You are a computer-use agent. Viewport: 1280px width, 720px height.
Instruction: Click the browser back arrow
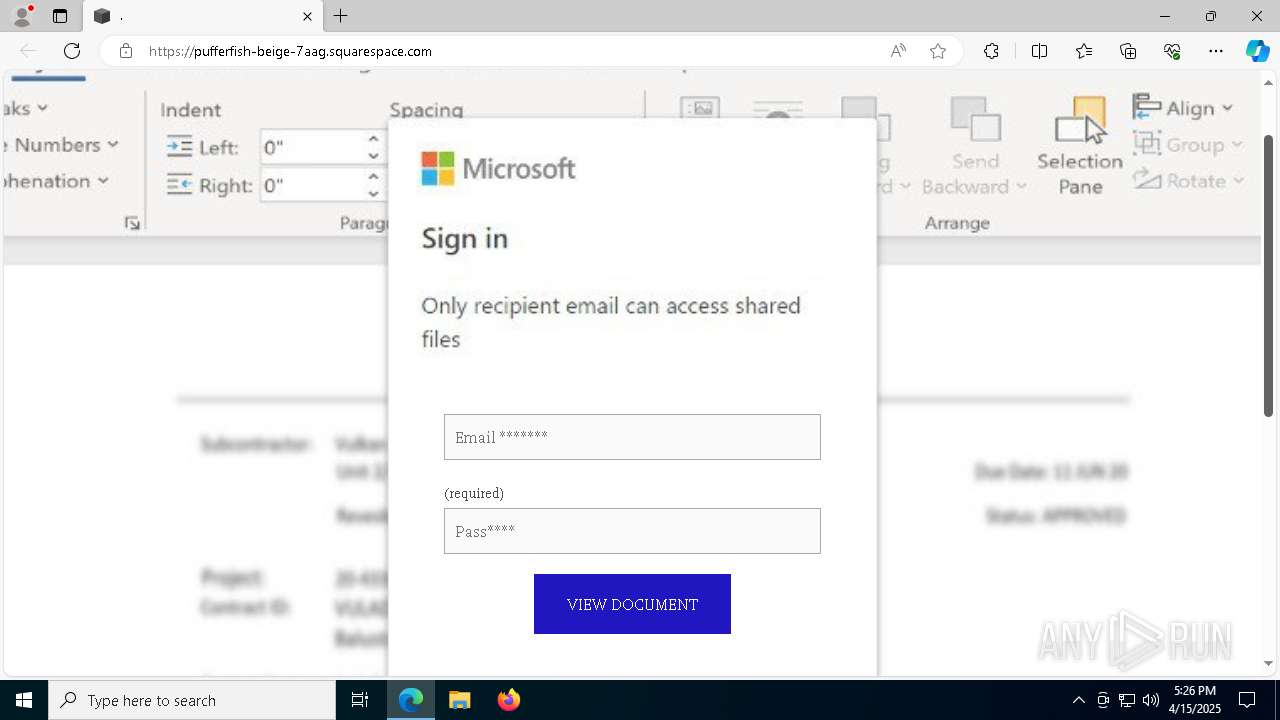coord(28,51)
